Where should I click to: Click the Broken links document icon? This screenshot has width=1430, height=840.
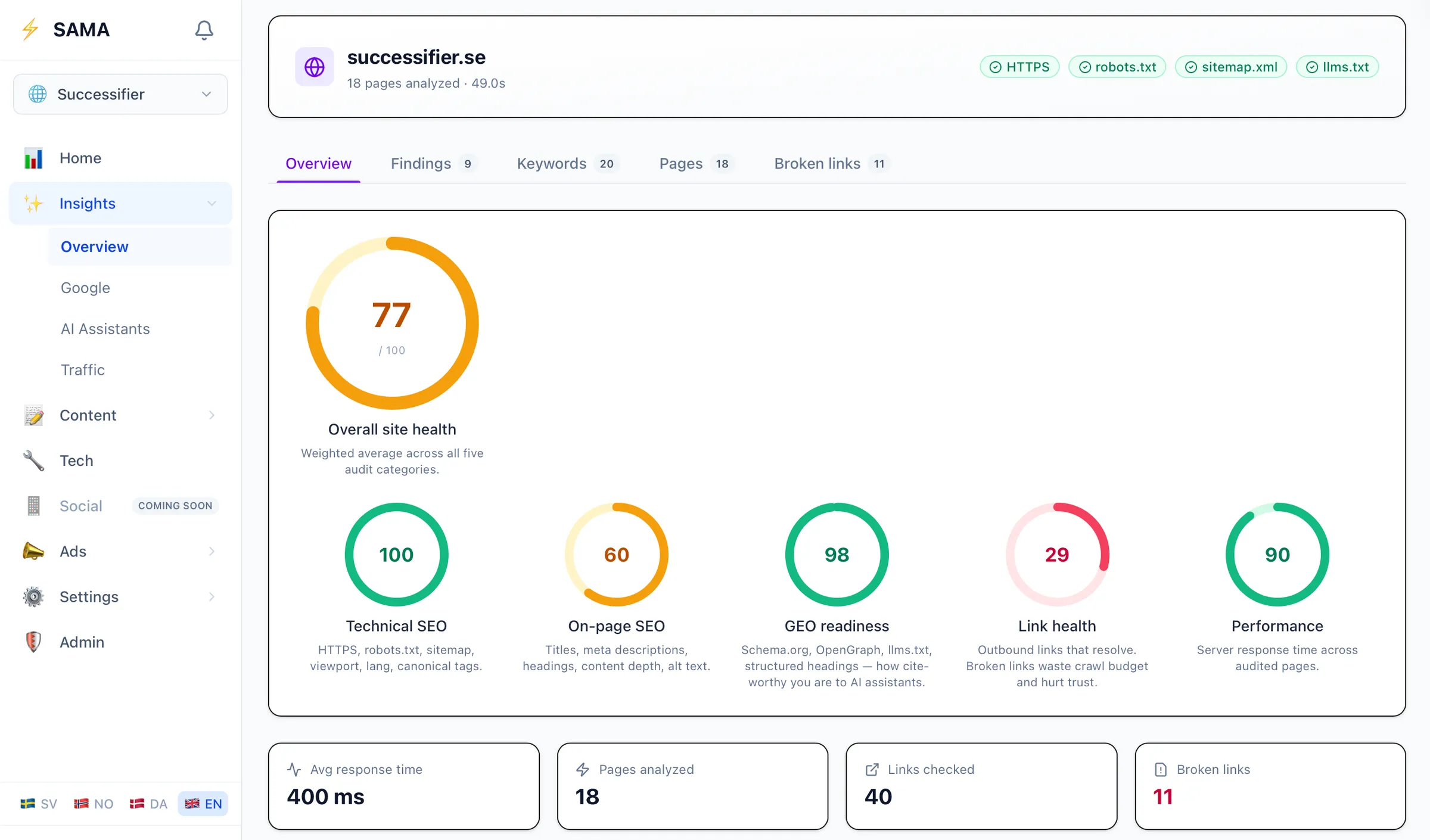pos(1161,769)
